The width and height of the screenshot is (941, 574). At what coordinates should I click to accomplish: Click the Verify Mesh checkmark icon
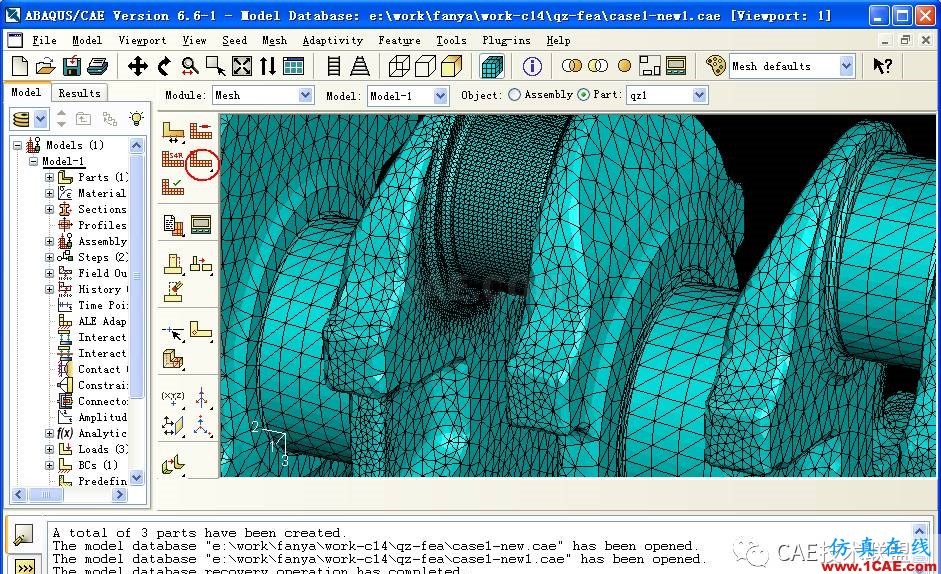(173, 186)
